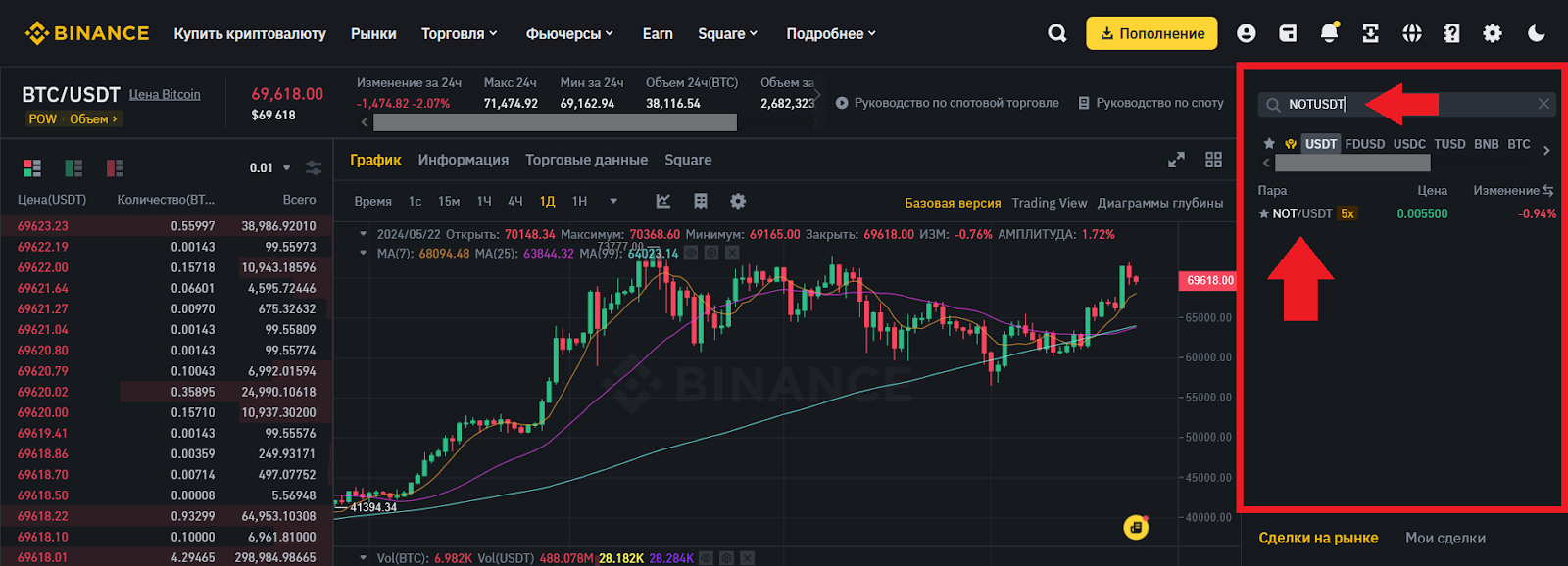The width and height of the screenshot is (1568, 566).
Task: Switch to the Торговые данные tab
Action: coord(586,160)
